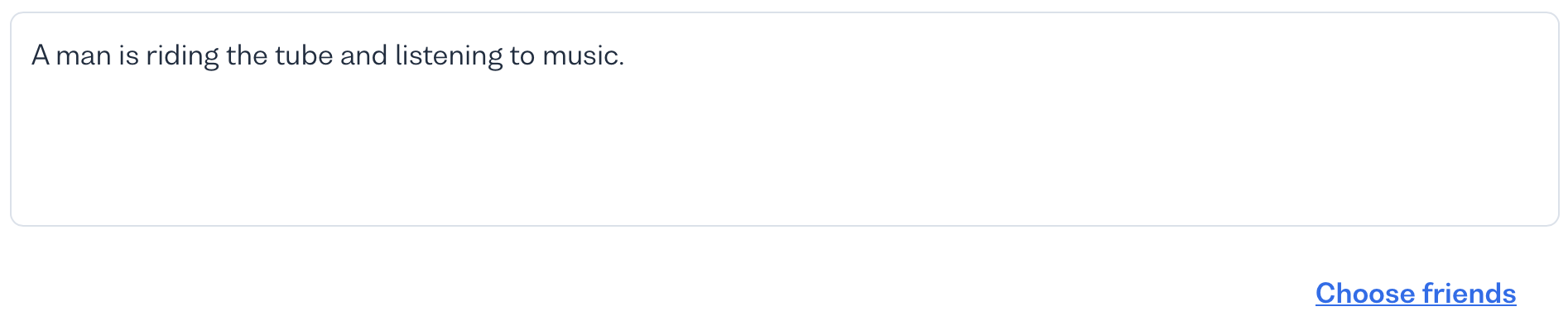The width and height of the screenshot is (1568, 321).
Task: Click the word "to" before "music"
Action: coord(522,55)
